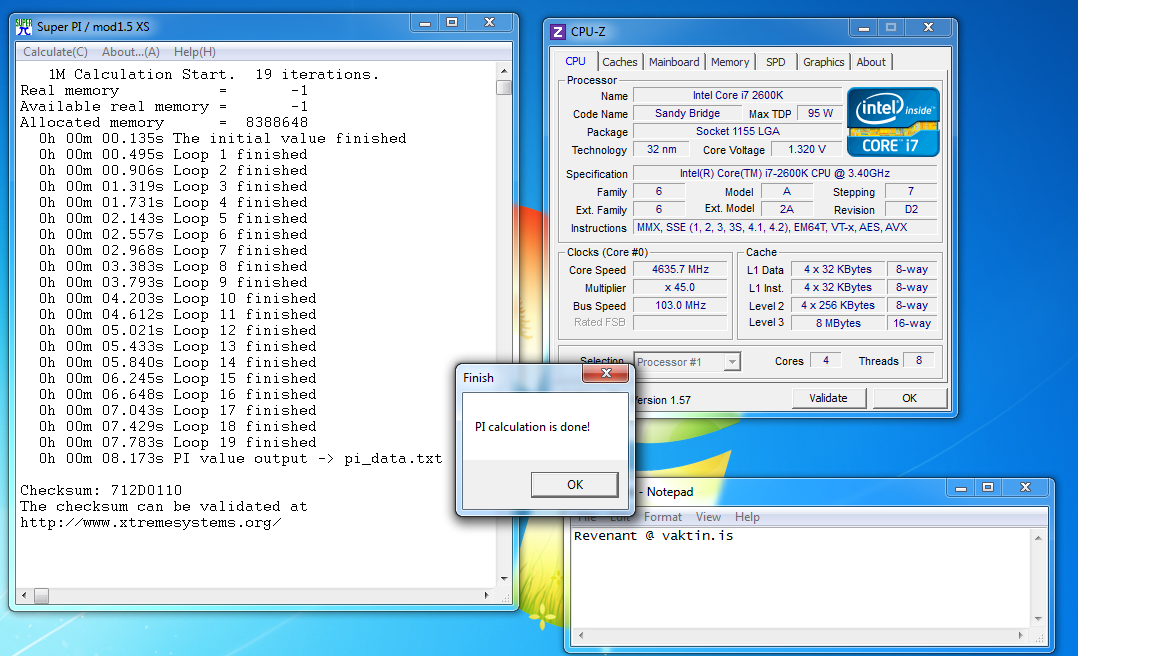Switch to the Caches tab in CPU-Z

(x=620, y=62)
